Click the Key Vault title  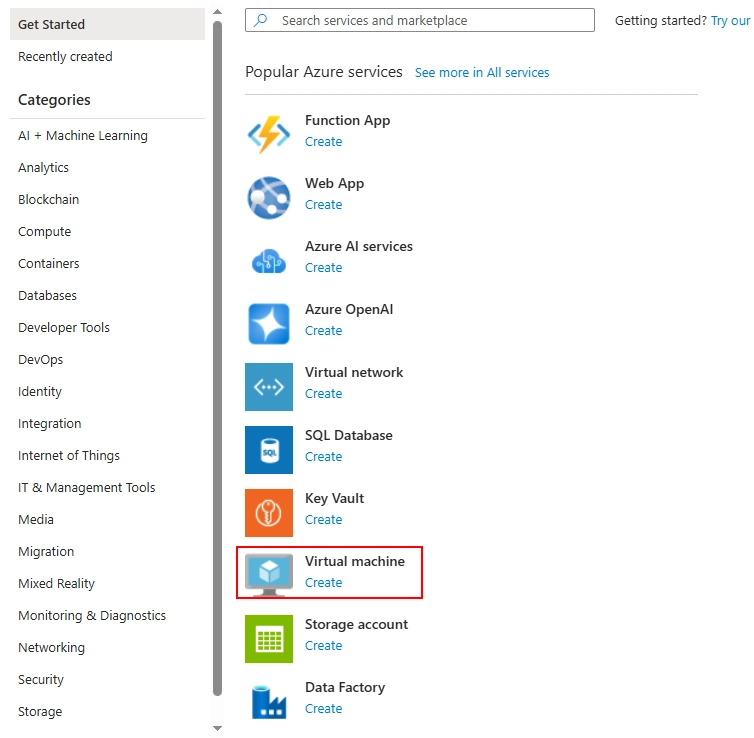(x=335, y=498)
